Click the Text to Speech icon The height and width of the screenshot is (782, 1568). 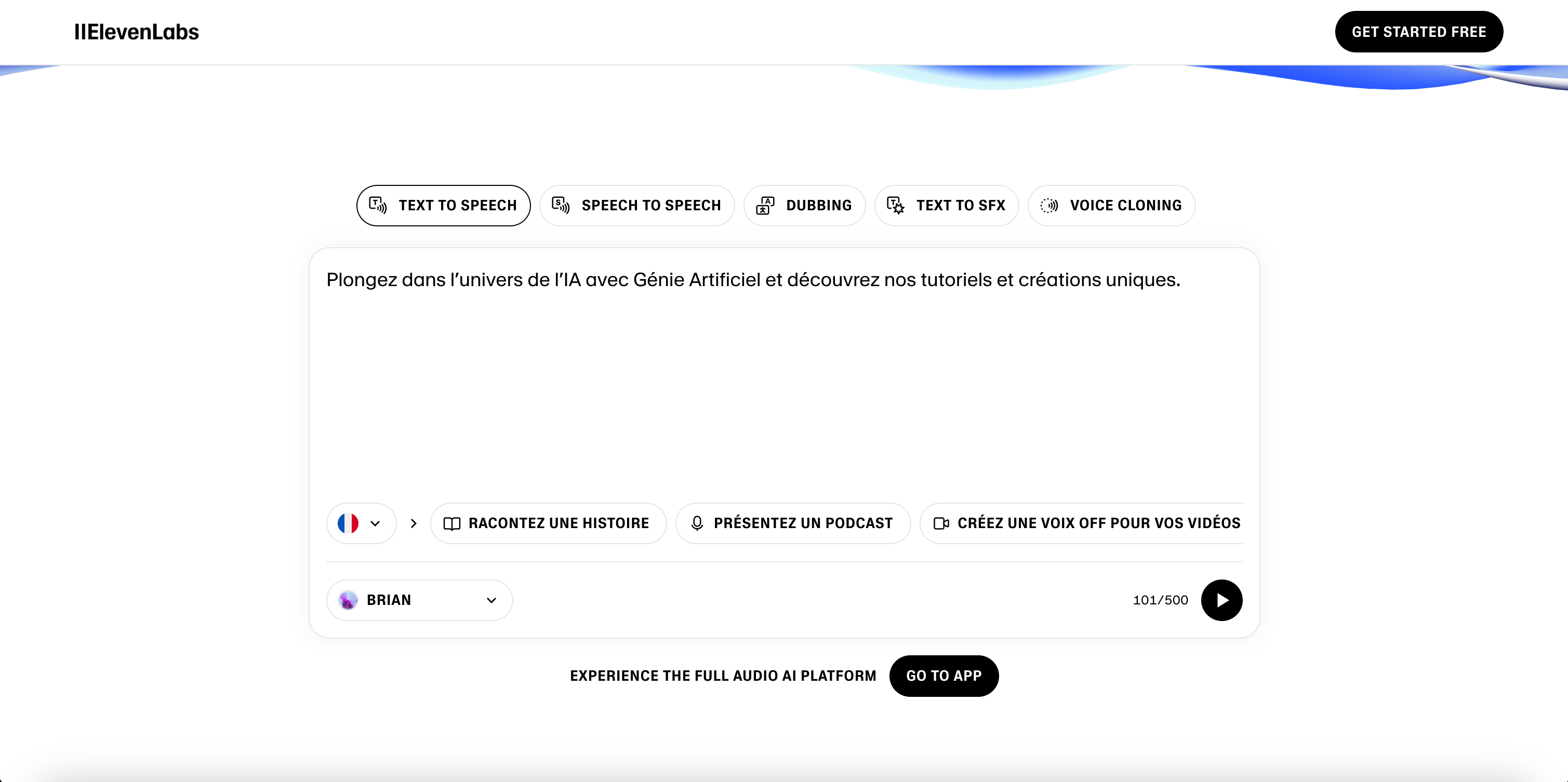tap(378, 205)
